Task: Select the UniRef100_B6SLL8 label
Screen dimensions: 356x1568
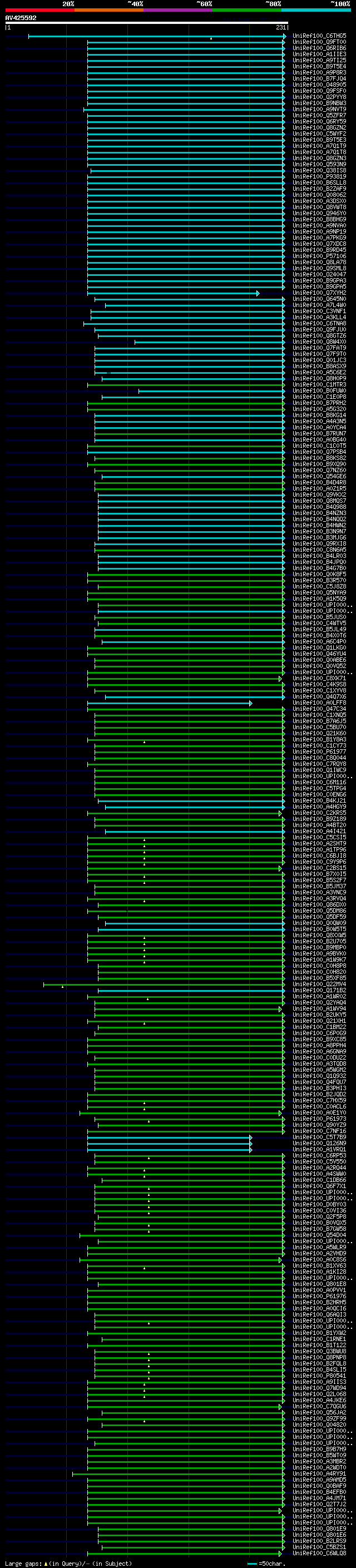Action: point(319,183)
